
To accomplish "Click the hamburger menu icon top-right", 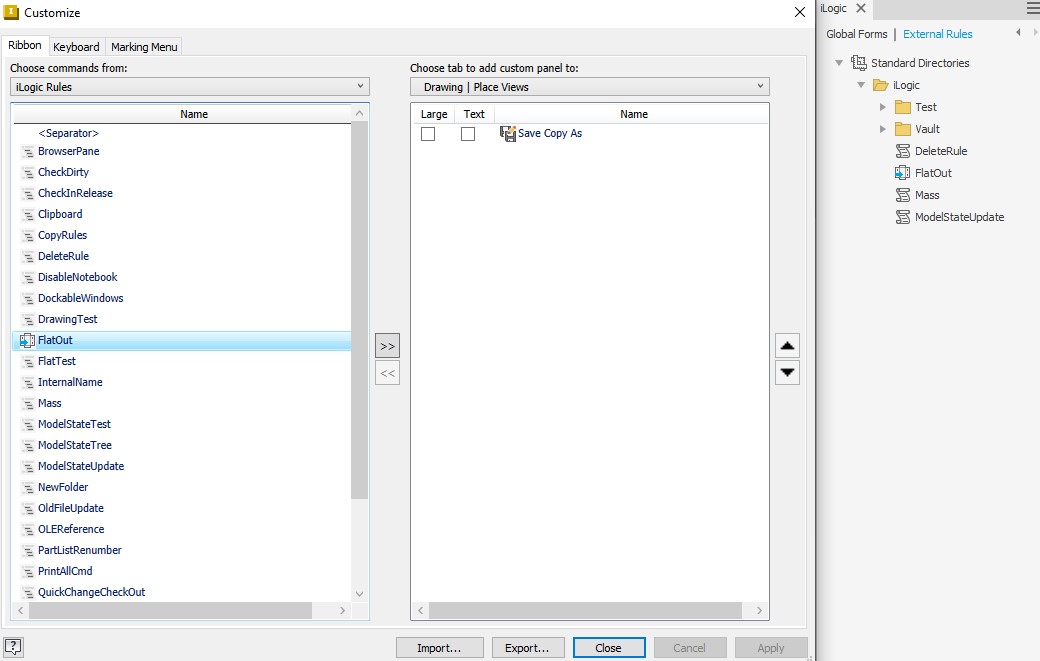I will pyautogui.click(x=1033, y=8).
